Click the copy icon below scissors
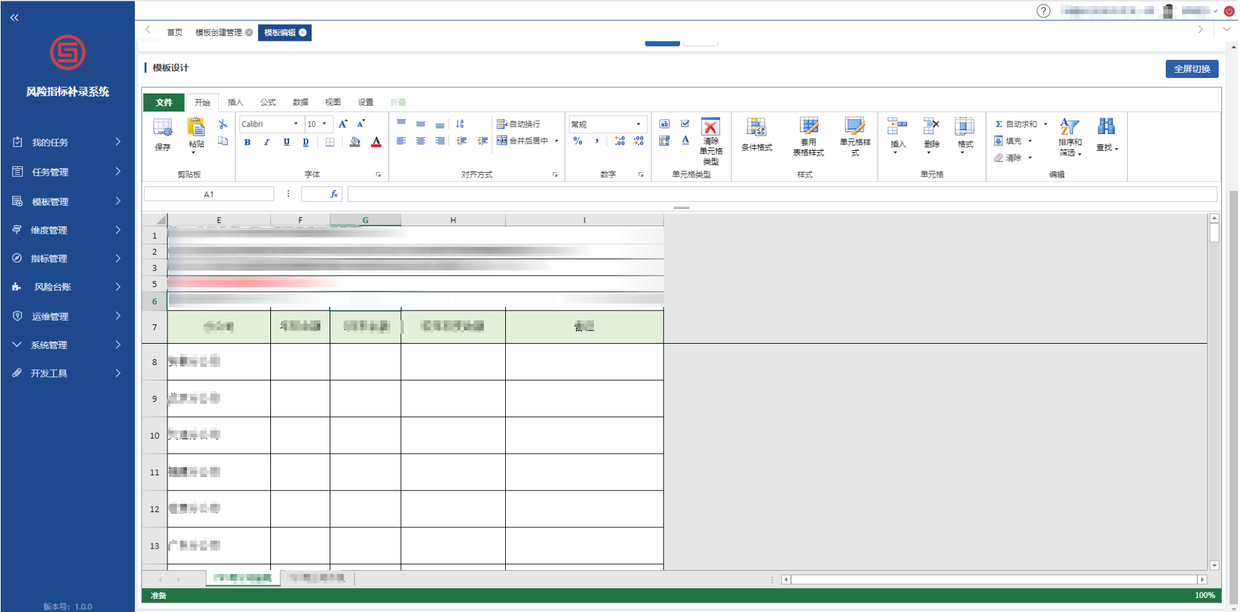 [x=223, y=141]
